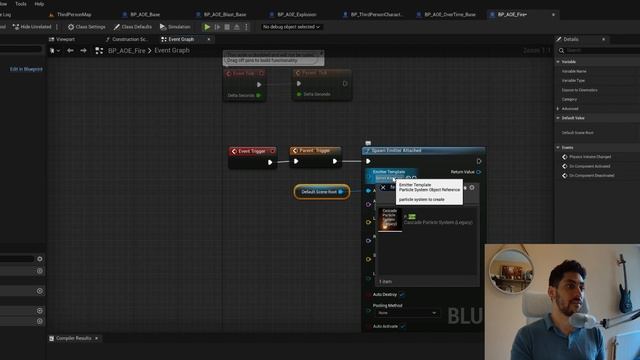Click the On Component Activated event
This screenshot has height=360, width=640.
(589, 167)
